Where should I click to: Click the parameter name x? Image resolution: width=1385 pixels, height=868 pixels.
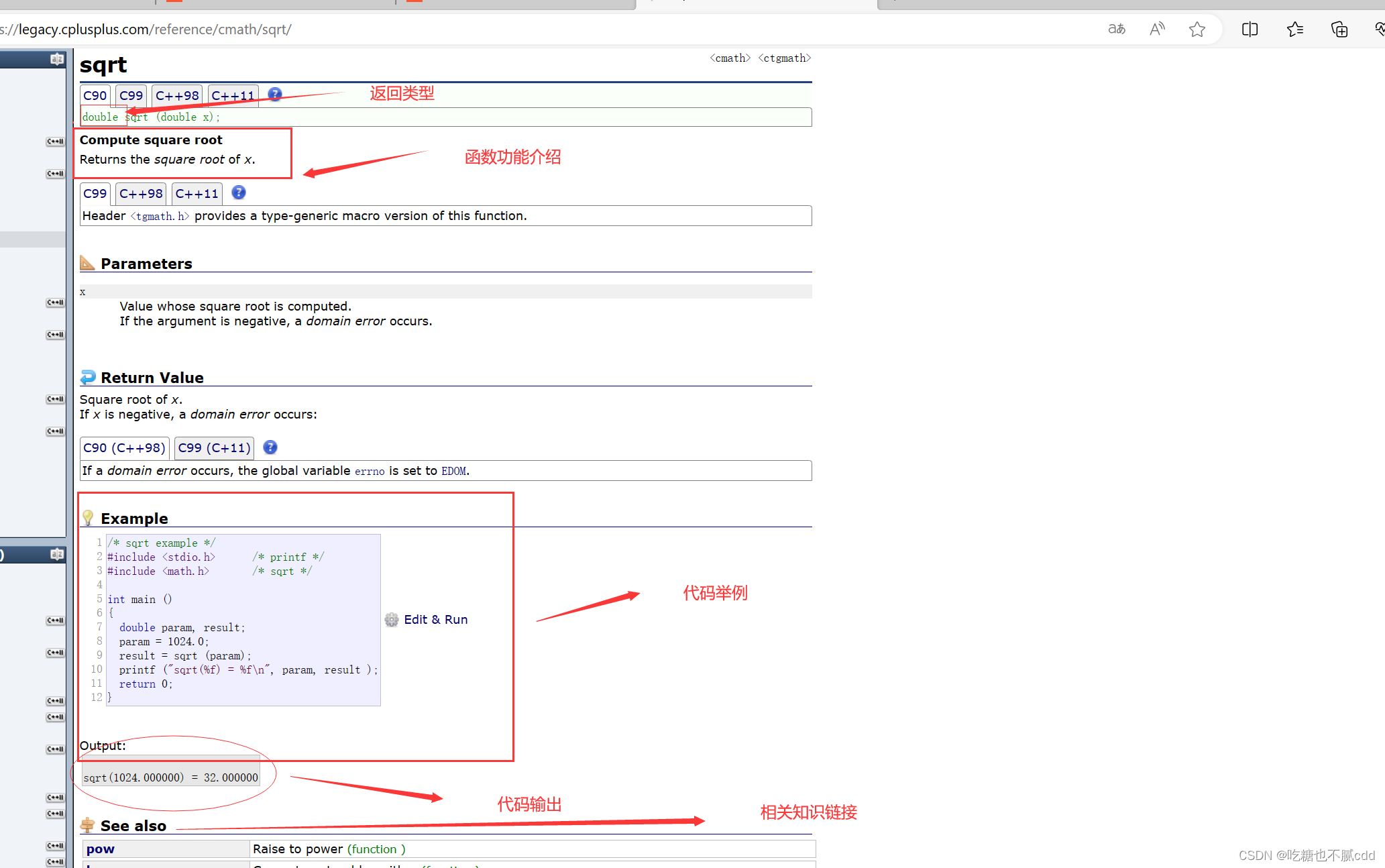click(x=82, y=292)
